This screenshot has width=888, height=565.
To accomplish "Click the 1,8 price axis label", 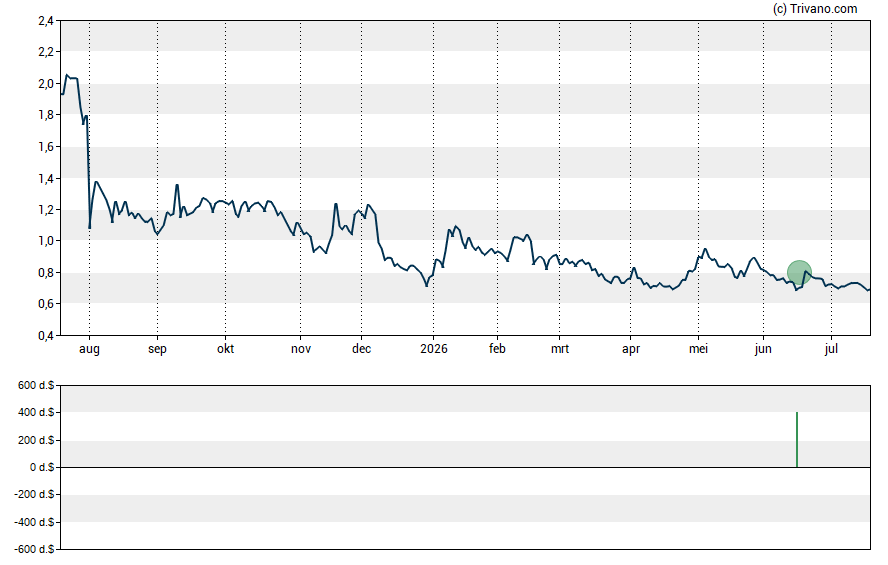I will tap(46, 115).
